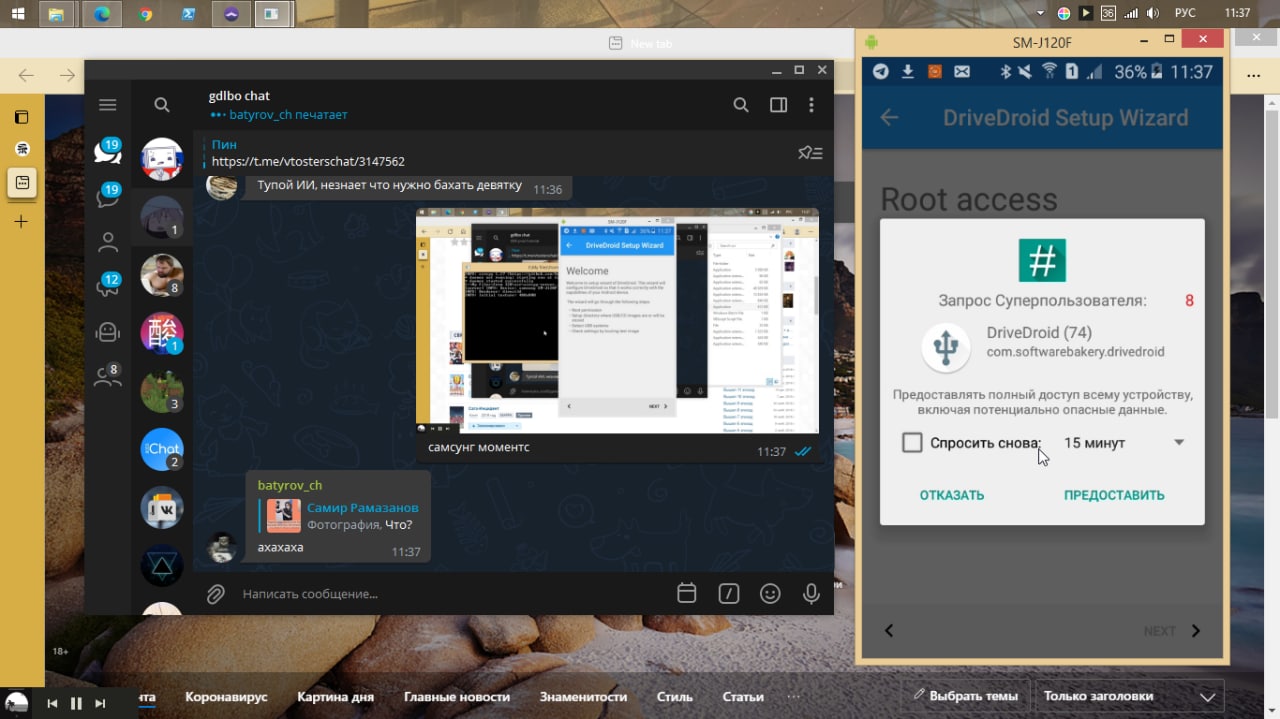Add new item with sidebar plus icon
The height and width of the screenshot is (719, 1280).
[x=21, y=221]
